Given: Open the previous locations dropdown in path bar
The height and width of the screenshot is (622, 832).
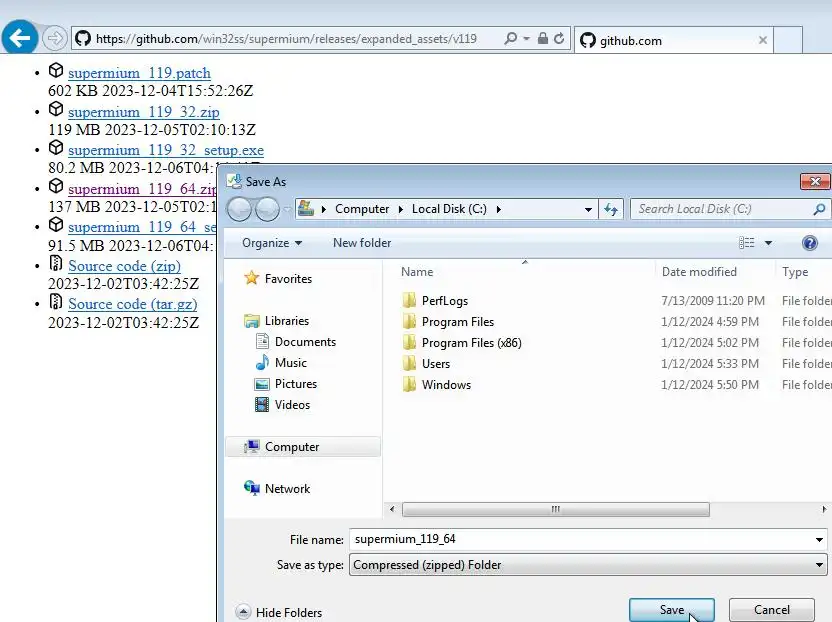Looking at the screenshot, I should click(588, 210).
